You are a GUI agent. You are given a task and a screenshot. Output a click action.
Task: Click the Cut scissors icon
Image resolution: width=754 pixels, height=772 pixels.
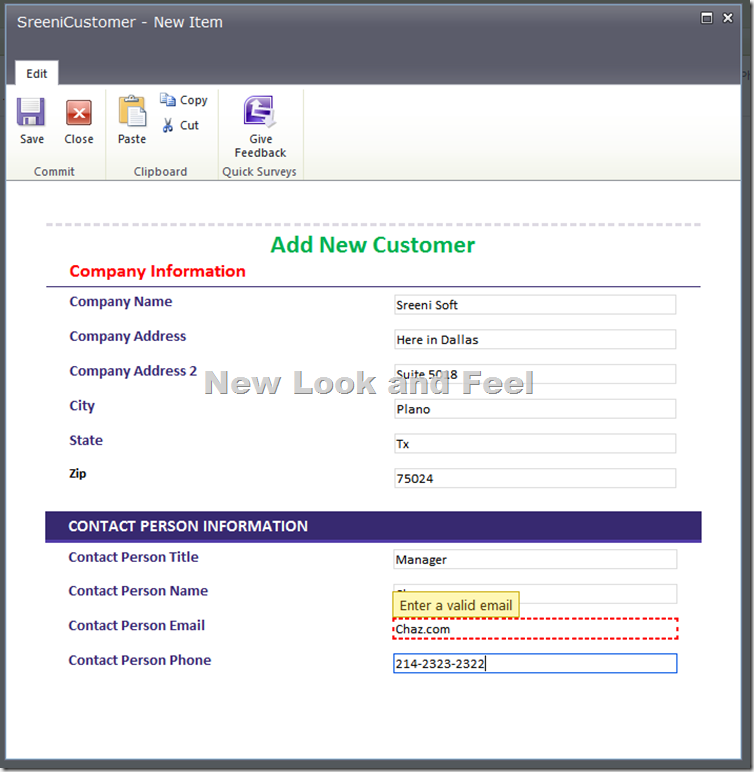[x=168, y=125]
